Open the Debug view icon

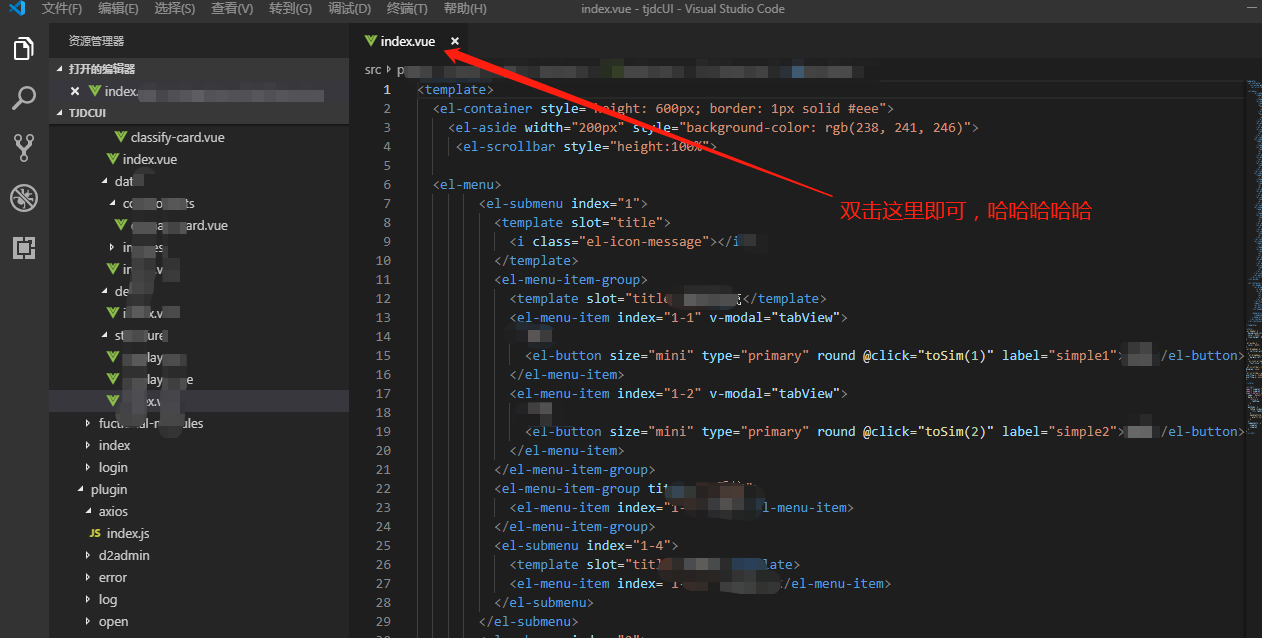[x=24, y=198]
